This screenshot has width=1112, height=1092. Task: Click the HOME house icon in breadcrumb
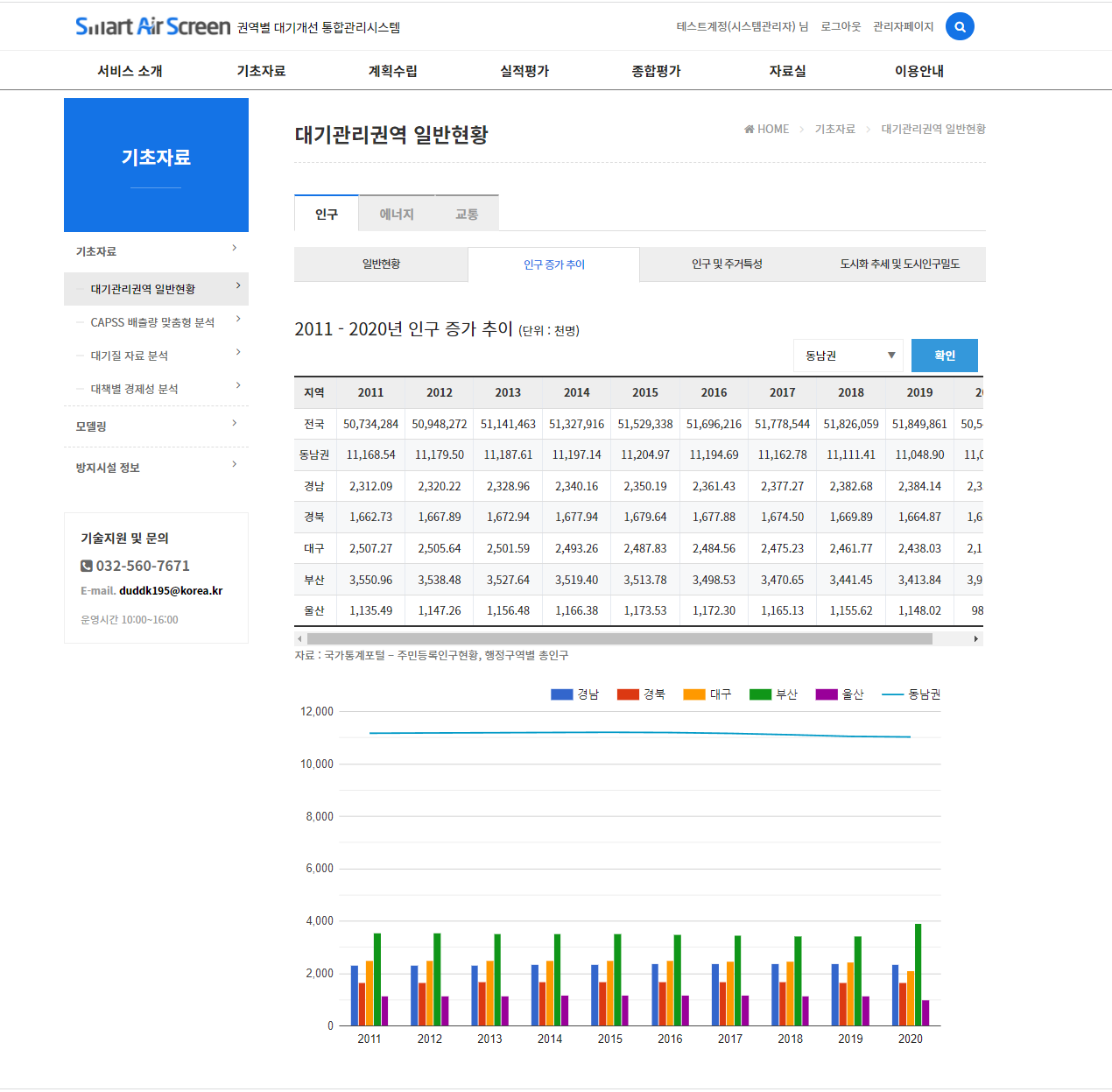point(750,129)
